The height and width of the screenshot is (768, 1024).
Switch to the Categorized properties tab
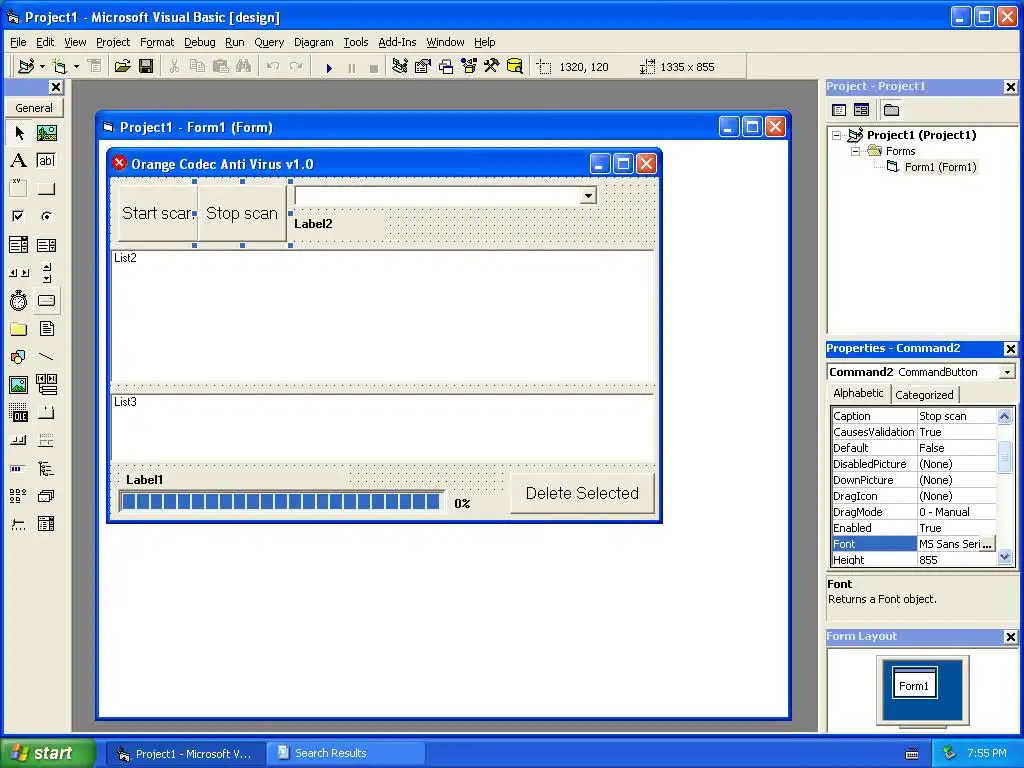(924, 394)
